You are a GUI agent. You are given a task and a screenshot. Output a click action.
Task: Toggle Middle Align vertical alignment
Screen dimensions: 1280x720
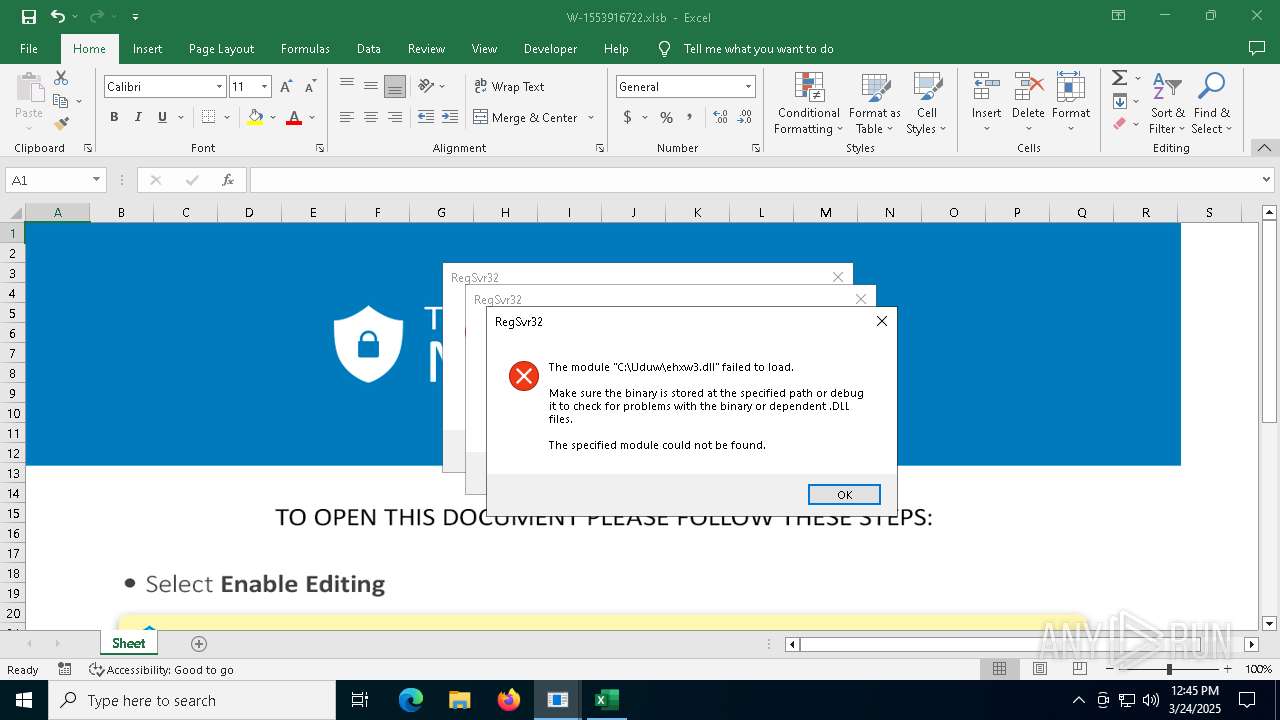pos(371,86)
